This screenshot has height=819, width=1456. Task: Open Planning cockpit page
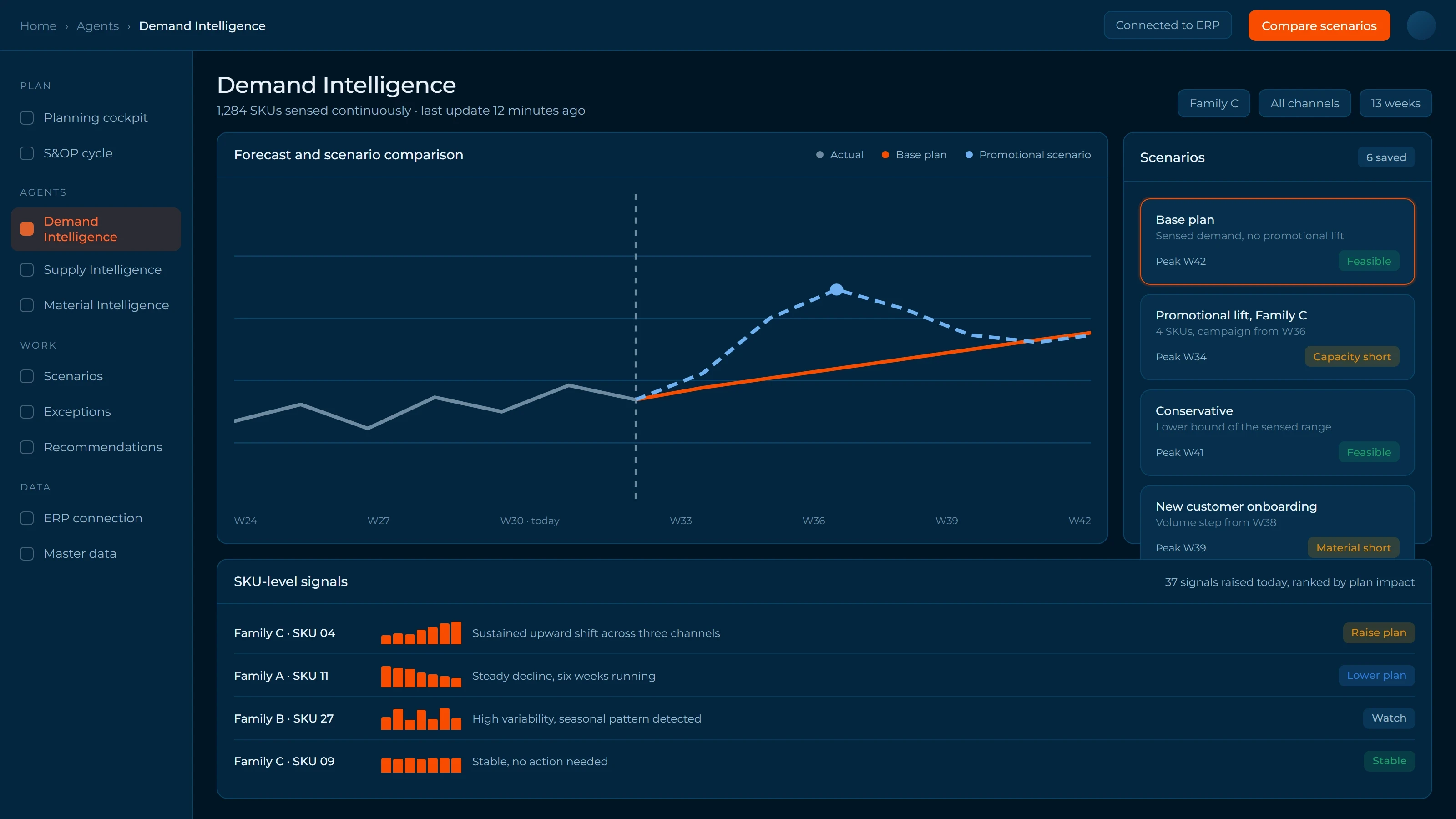point(96,117)
